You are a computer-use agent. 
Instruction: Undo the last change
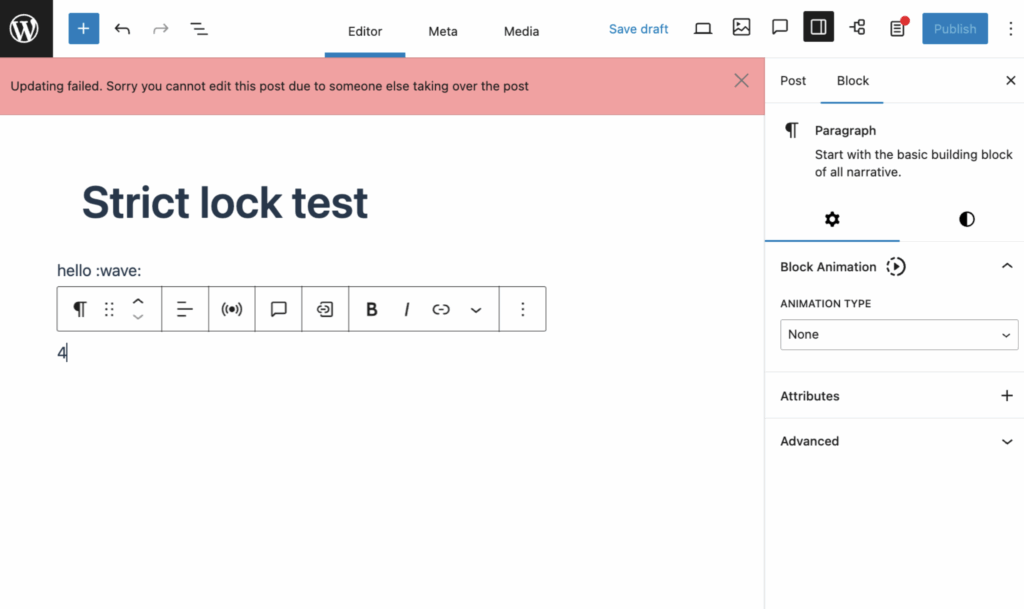(x=122, y=29)
